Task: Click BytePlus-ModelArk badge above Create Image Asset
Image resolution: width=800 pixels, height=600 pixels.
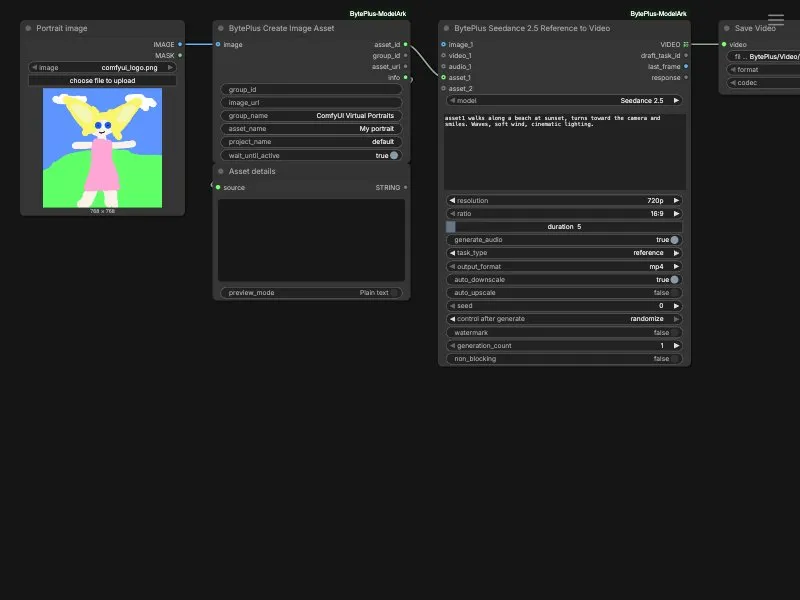Action: [x=378, y=14]
